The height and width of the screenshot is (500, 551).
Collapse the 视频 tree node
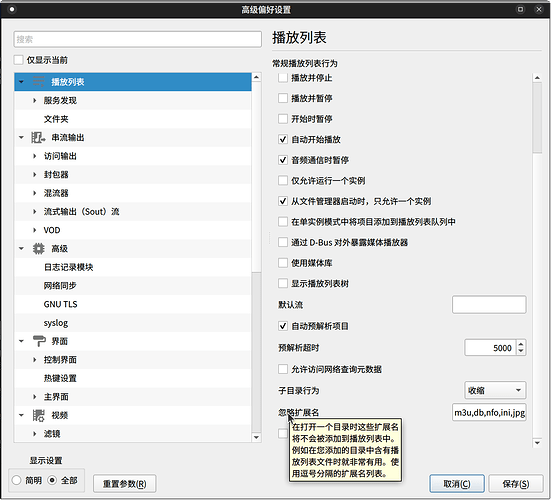[21, 415]
